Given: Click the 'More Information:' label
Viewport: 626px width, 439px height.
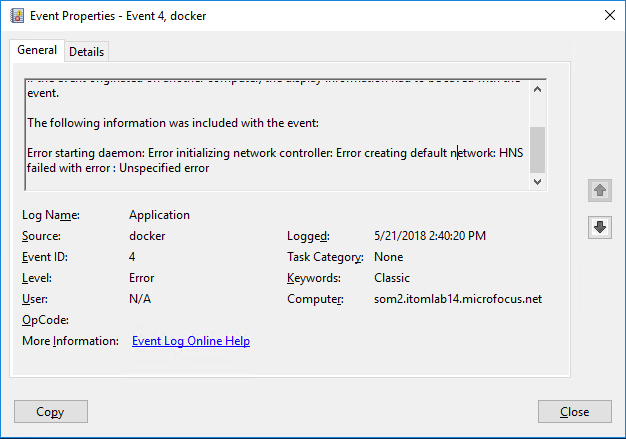Looking at the screenshot, I should point(70,341).
